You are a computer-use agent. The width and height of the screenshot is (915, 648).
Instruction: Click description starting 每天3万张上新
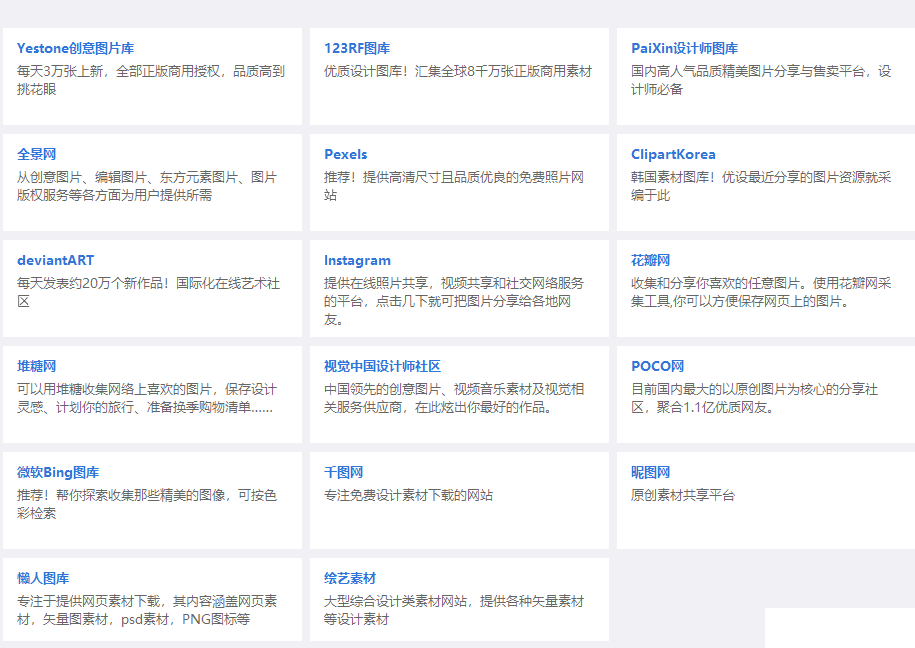pos(151,80)
